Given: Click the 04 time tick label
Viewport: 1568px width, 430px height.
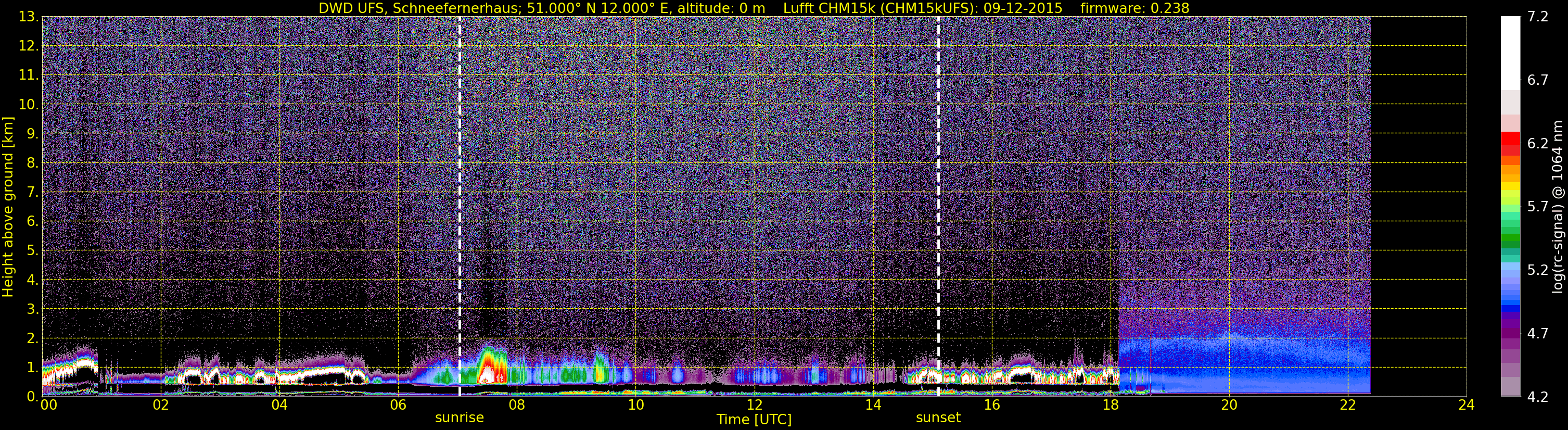Looking at the screenshot, I should (279, 405).
